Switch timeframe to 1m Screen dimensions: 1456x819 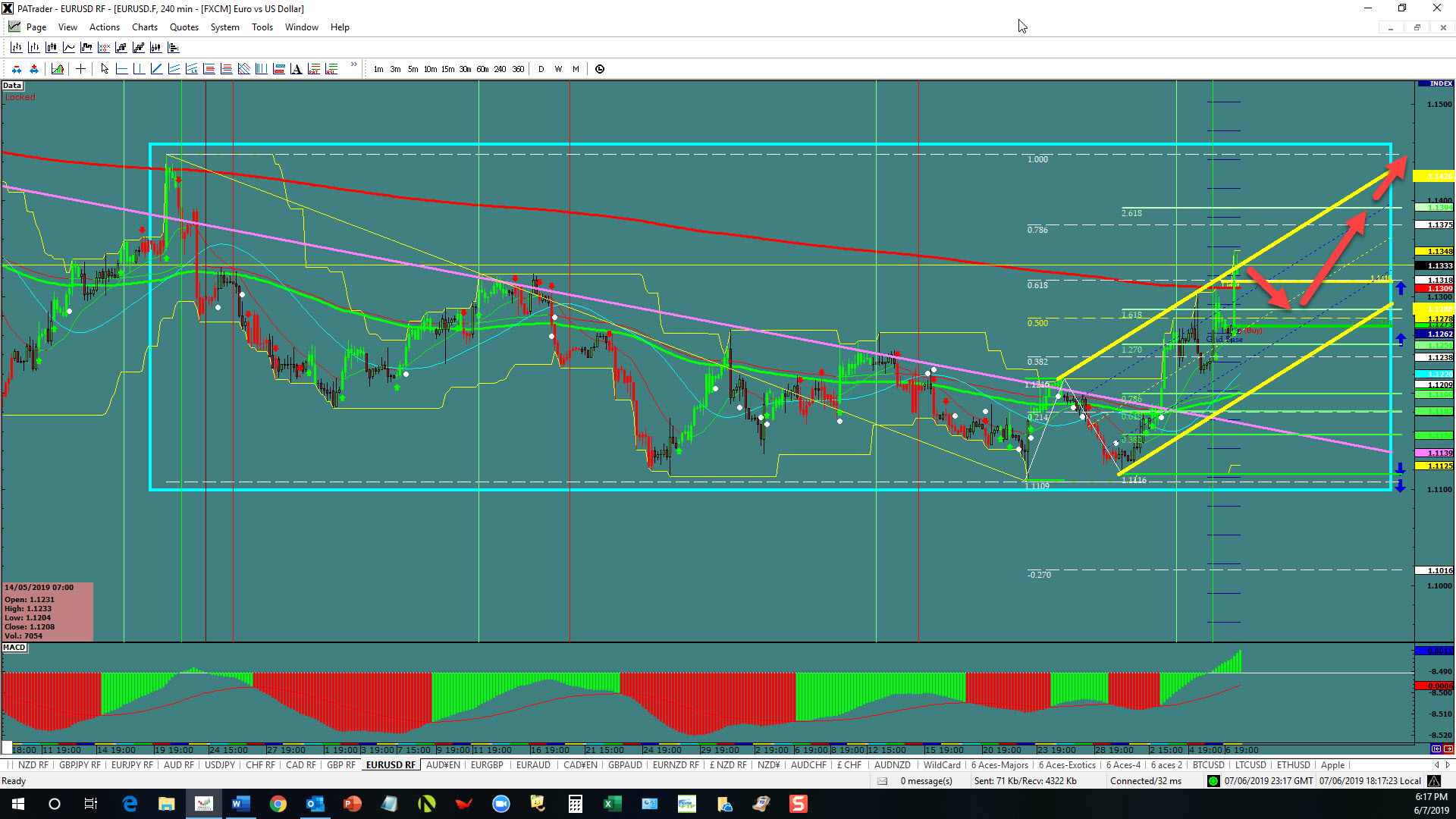pyautogui.click(x=378, y=69)
